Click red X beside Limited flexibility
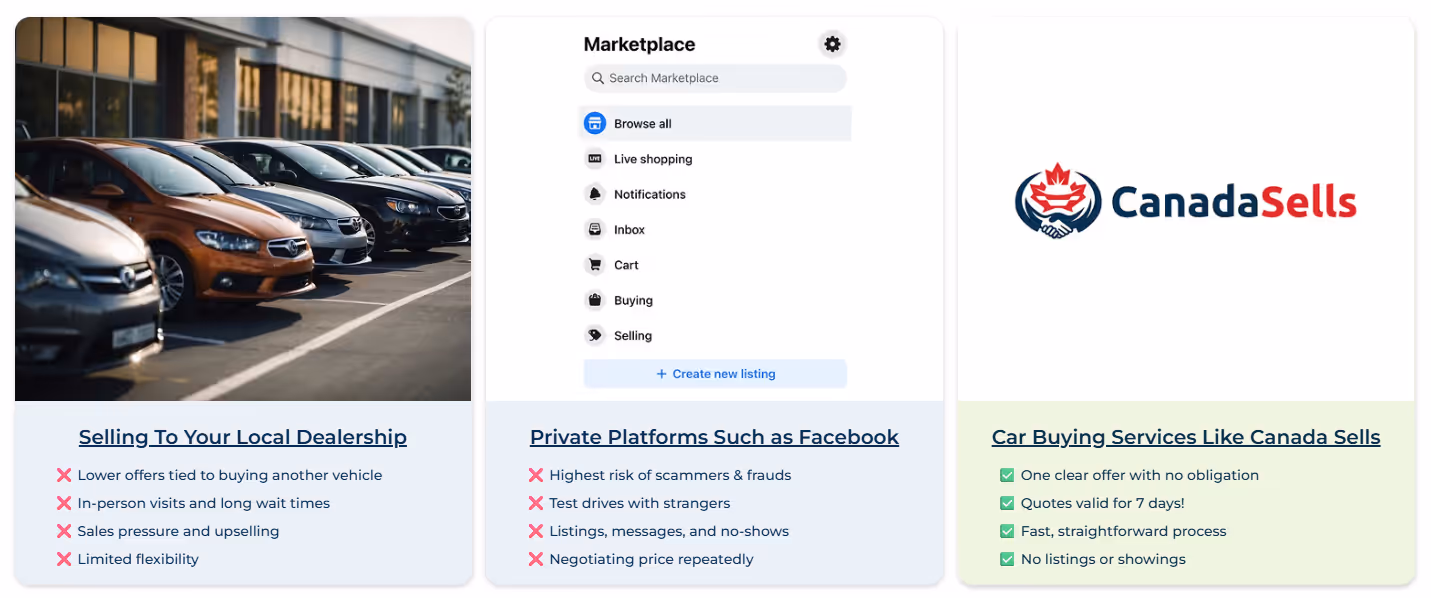The image size is (1431, 598). 64,559
